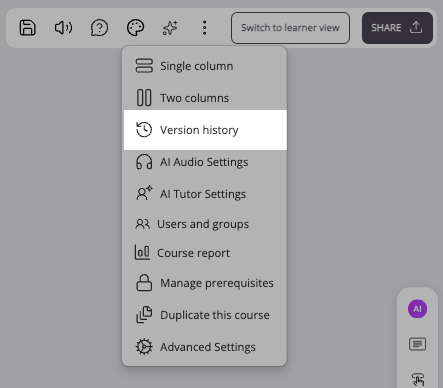443x388 pixels.
Task: Open the Course report entry
Action: pos(205,253)
